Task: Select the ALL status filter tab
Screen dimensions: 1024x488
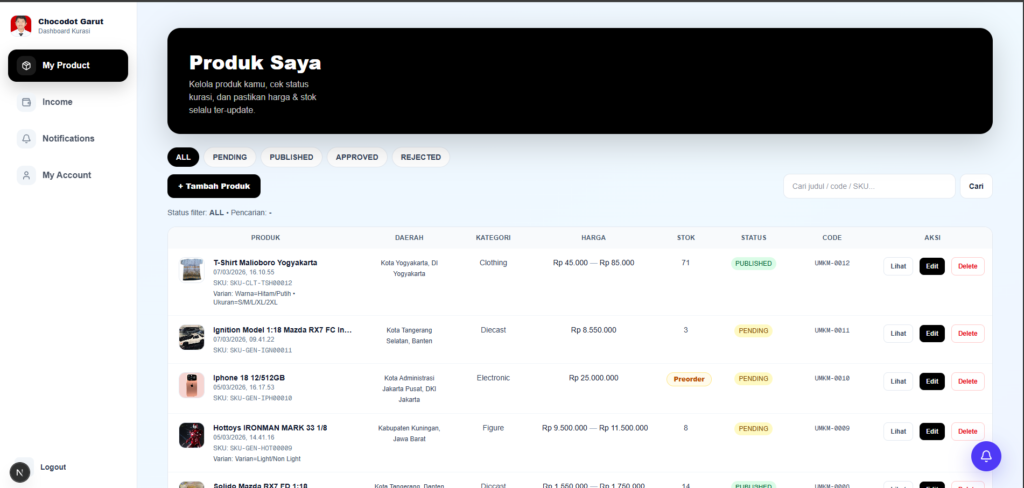Action: pos(183,157)
